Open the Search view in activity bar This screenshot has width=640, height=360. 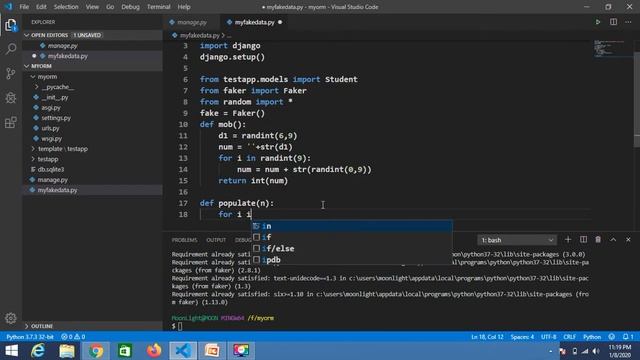[x=11, y=49]
